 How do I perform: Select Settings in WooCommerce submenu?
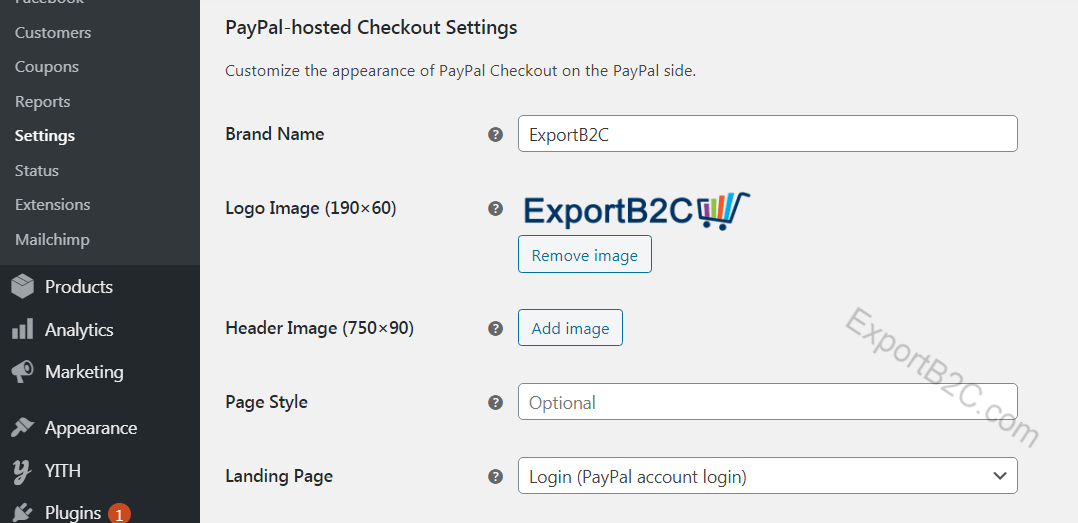(45, 135)
